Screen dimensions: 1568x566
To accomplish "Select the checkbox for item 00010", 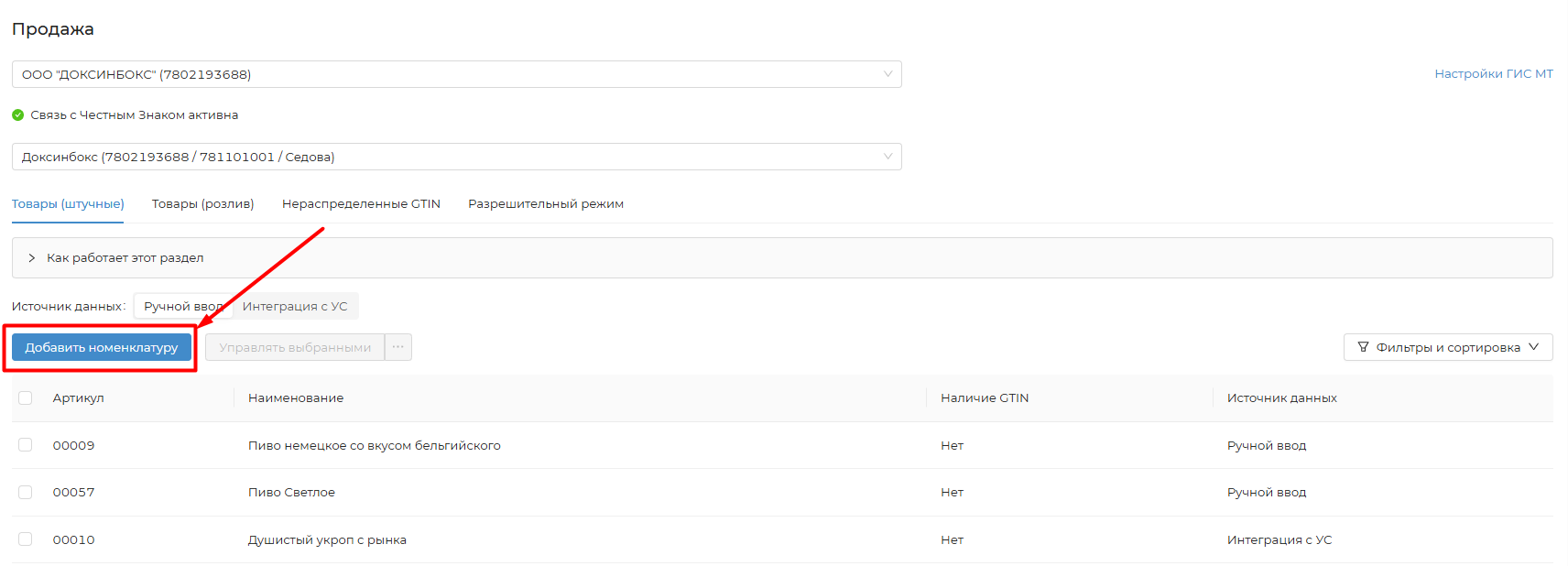I will [26, 539].
